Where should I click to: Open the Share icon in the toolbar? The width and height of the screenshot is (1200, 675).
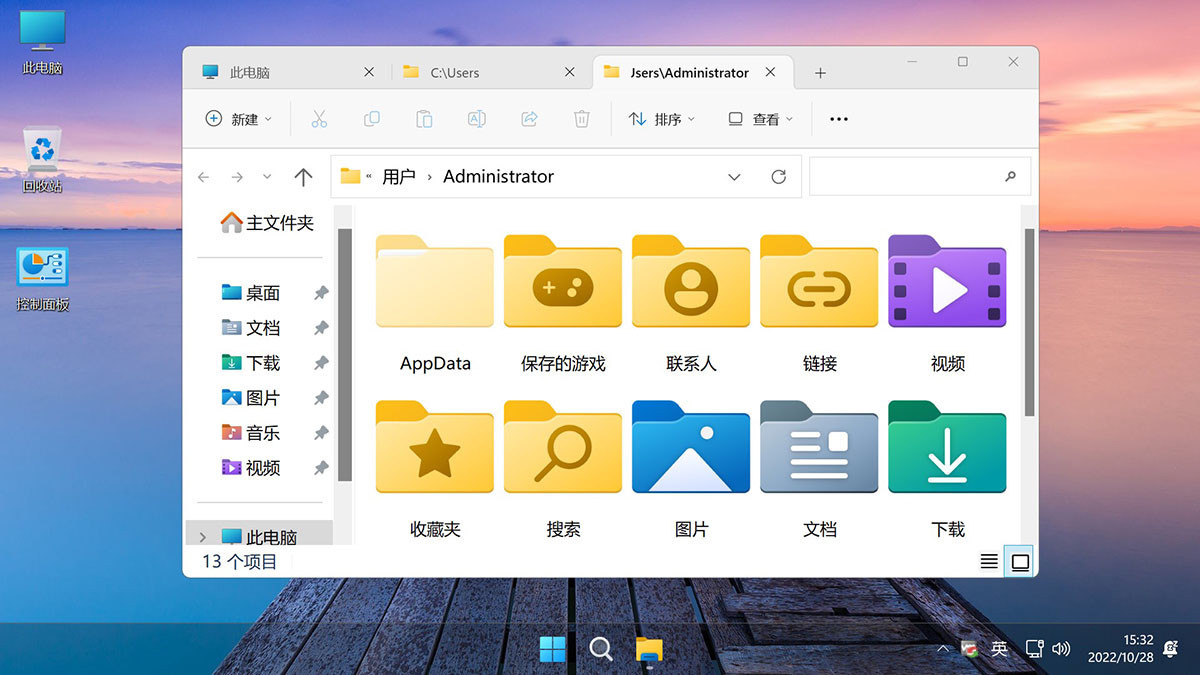pos(528,118)
